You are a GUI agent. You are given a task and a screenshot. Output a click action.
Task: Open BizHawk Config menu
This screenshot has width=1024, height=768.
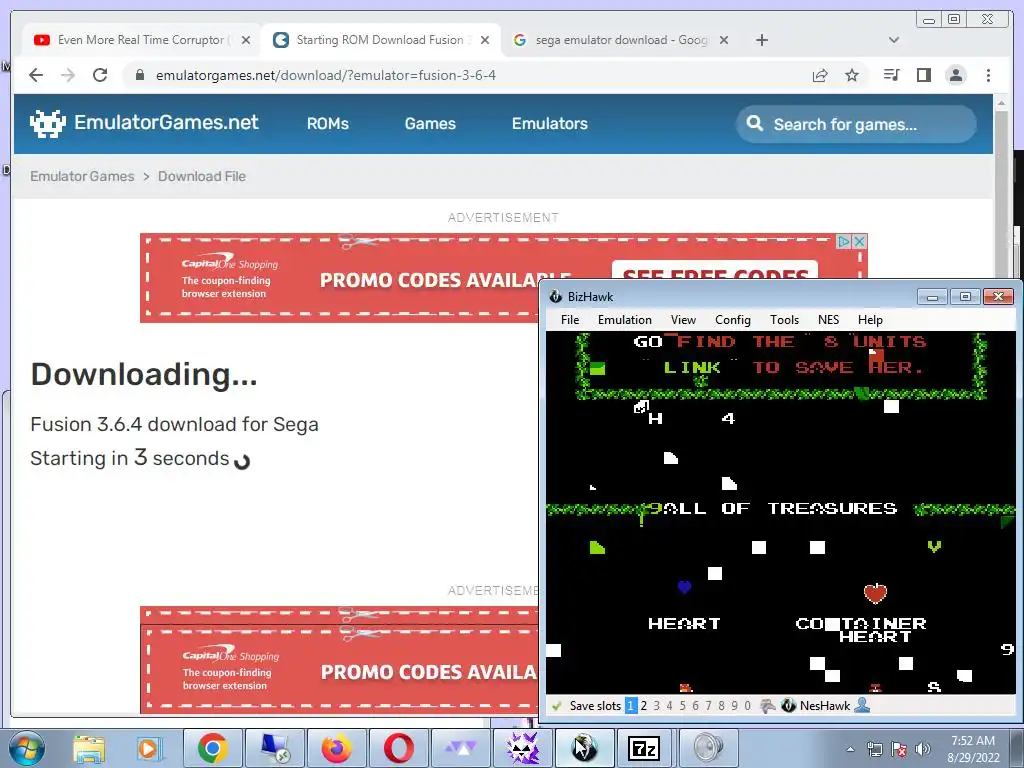click(x=733, y=320)
